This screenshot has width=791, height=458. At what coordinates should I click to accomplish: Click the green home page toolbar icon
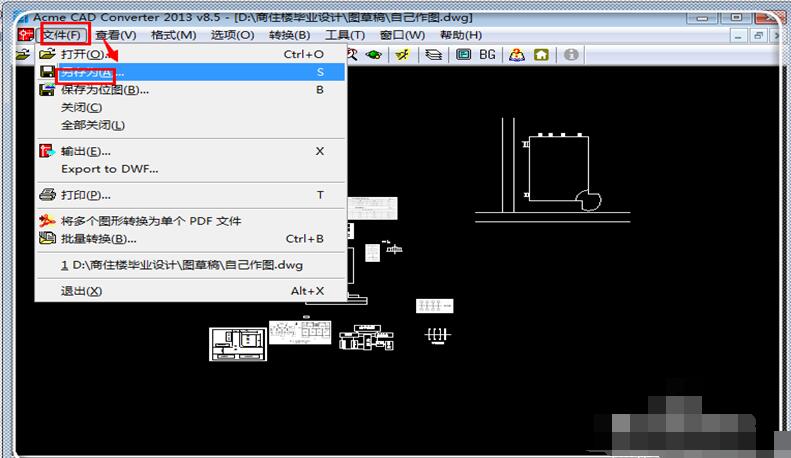(541, 54)
